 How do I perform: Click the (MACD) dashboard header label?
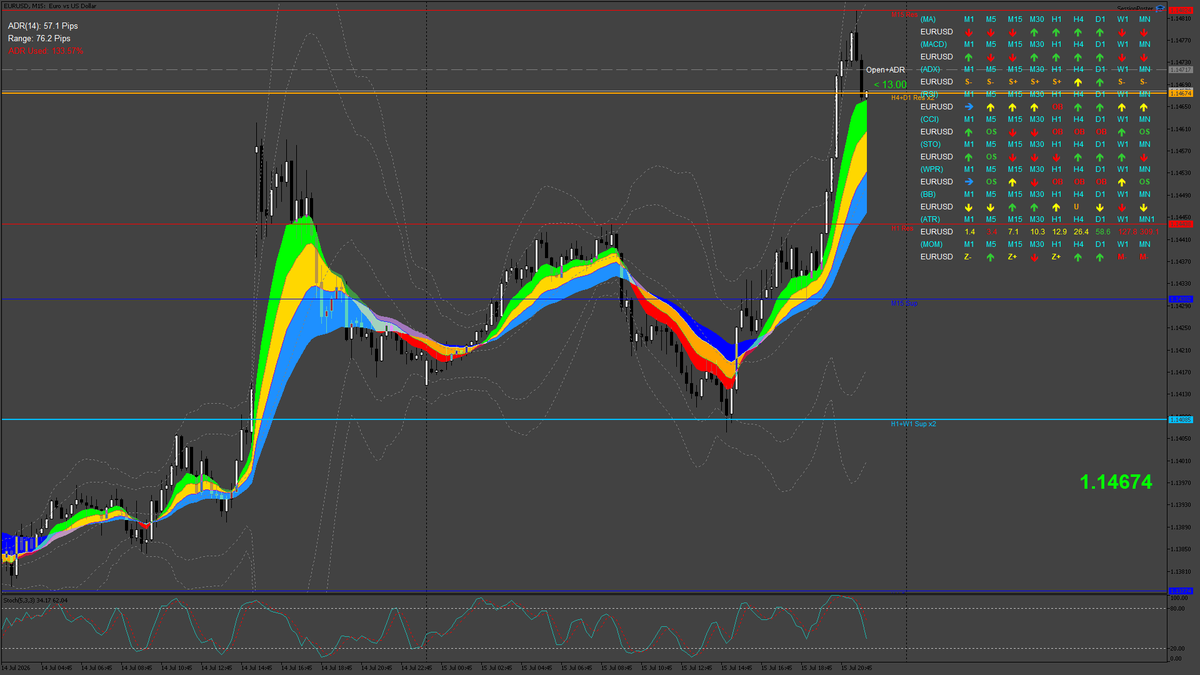pos(934,44)
